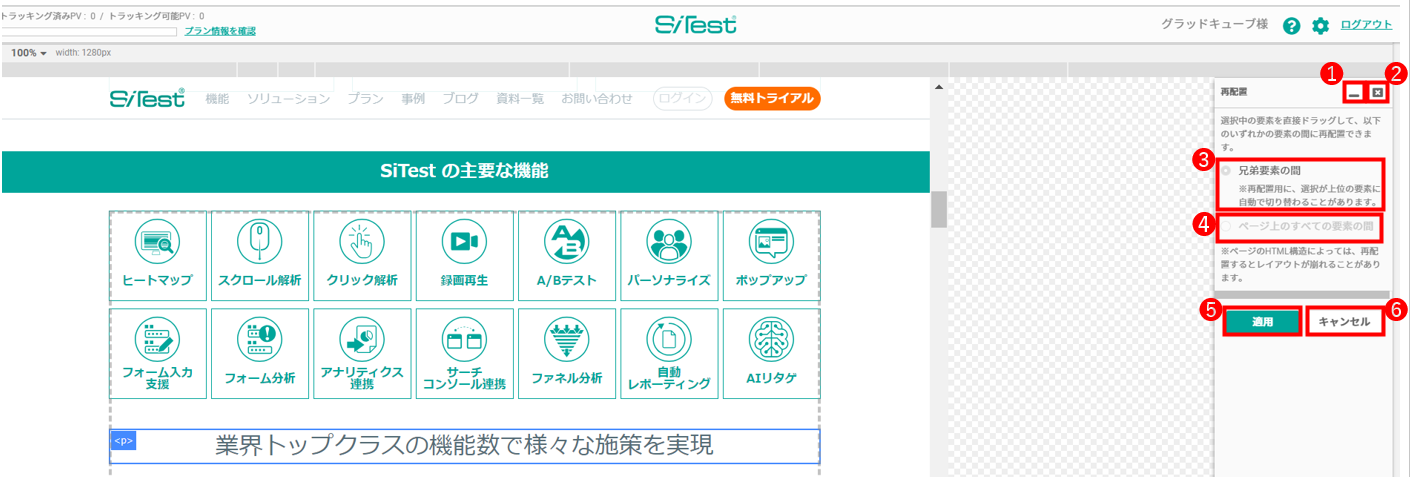1410x477 pixels.
Task: Open 事例 in the page navigation
Action: [x=413, y=98]
